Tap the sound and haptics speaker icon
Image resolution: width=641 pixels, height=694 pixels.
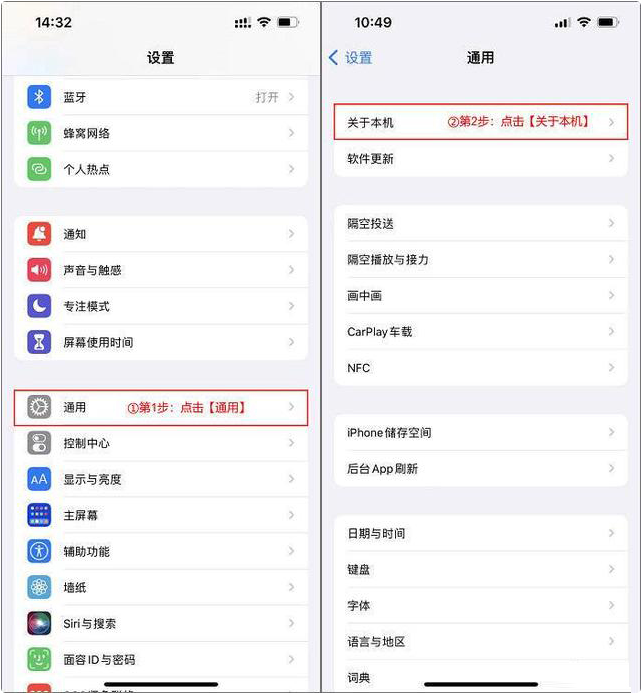39,270
